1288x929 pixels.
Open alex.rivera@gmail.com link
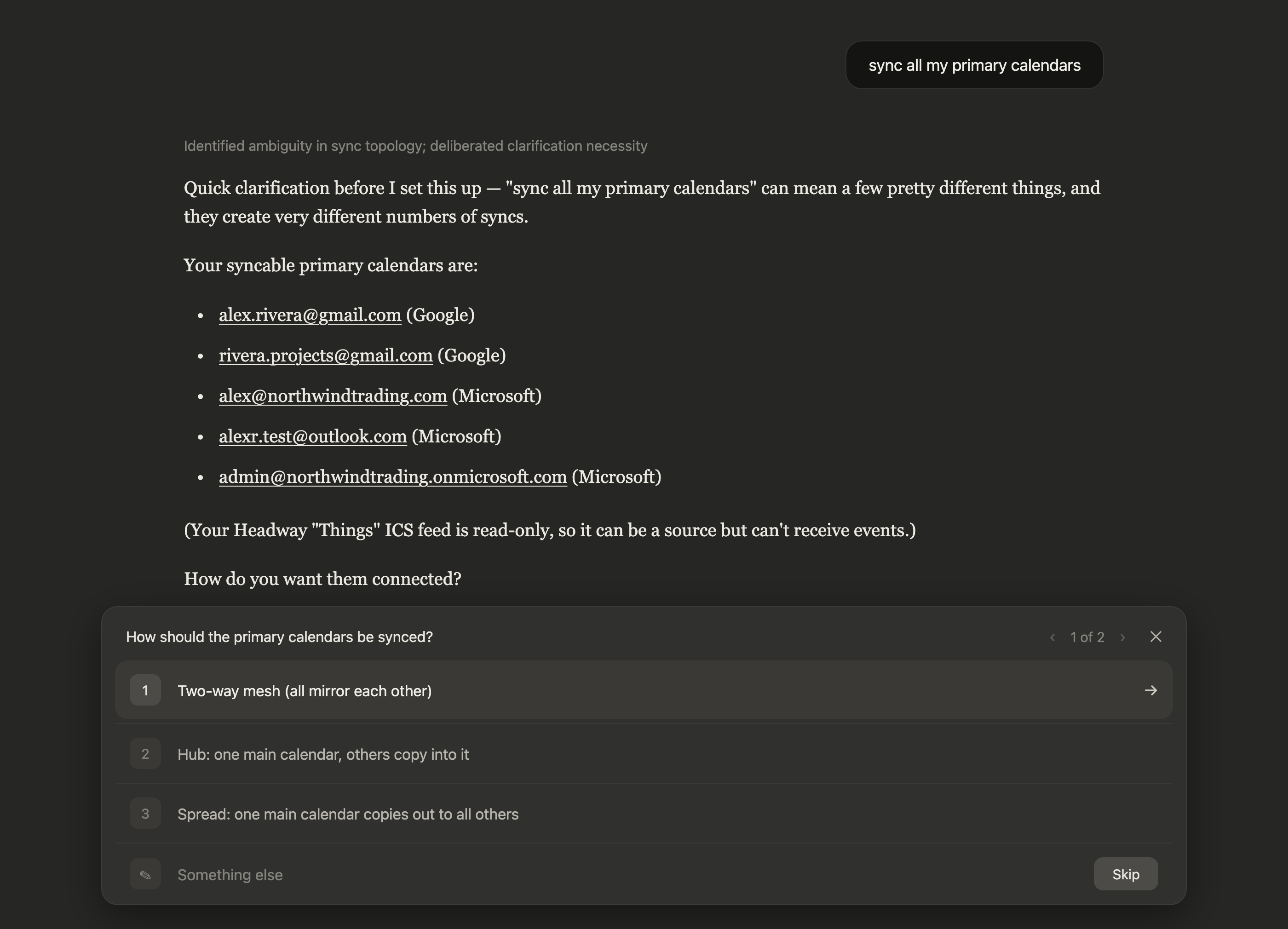310,315
